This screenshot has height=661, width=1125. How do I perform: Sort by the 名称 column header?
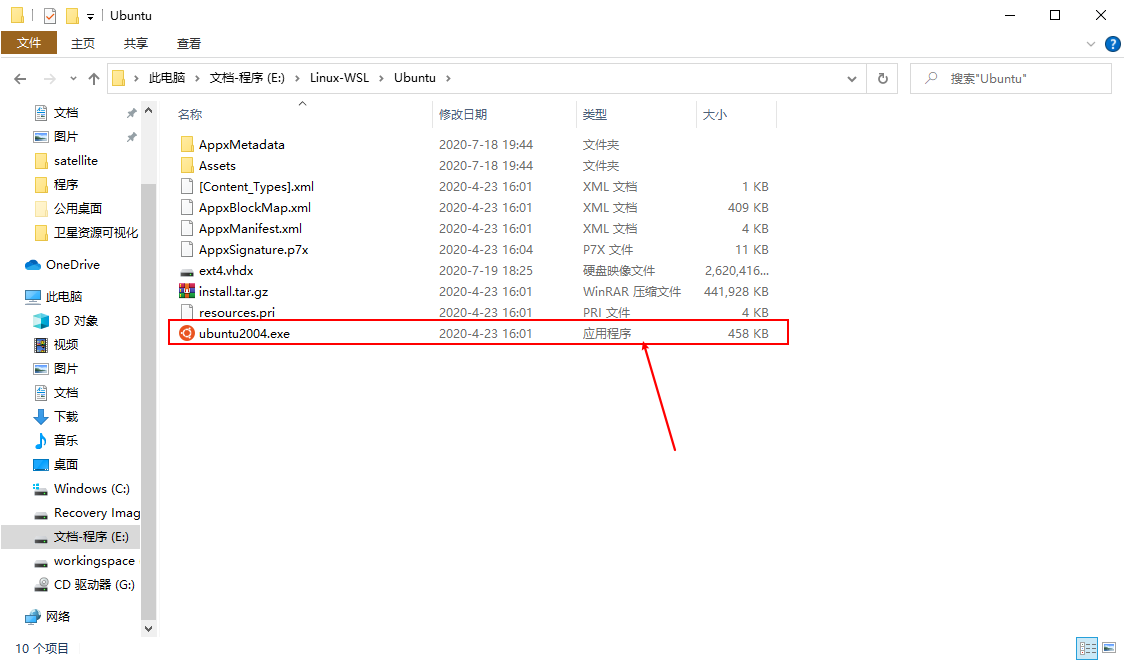pyautogui.click(x=190, y=114)
